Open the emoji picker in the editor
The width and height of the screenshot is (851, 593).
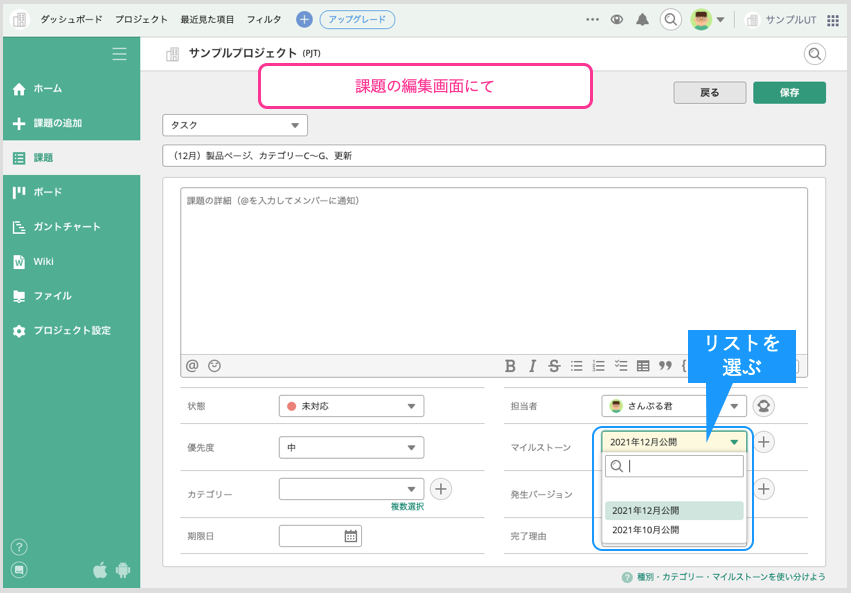point(214,366)
